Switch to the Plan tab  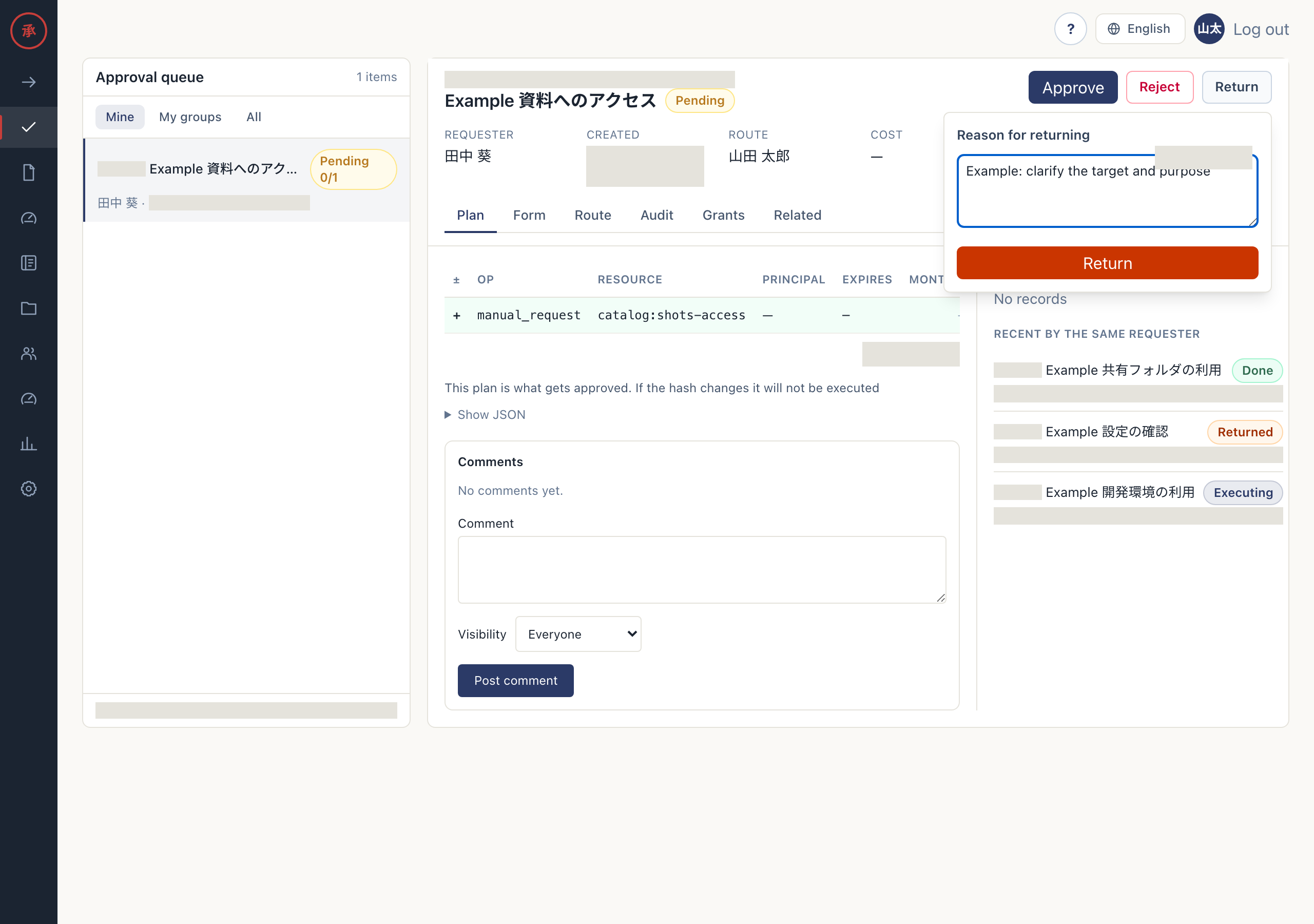tap(471, 215)
